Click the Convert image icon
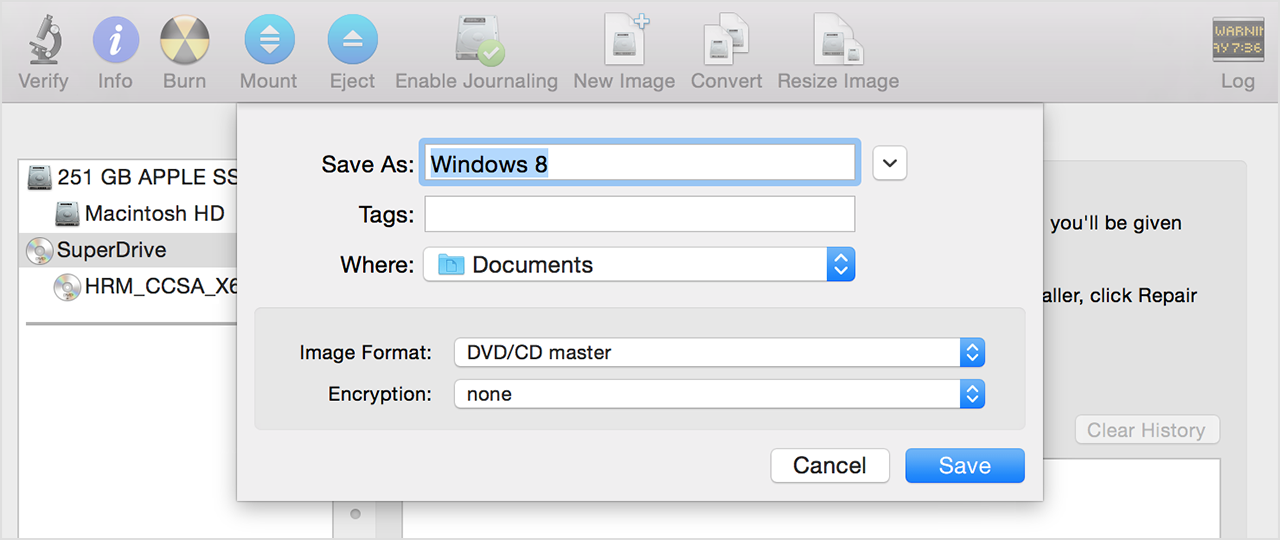Viewport: 1280px width, 540px height. tap(727, 40)
